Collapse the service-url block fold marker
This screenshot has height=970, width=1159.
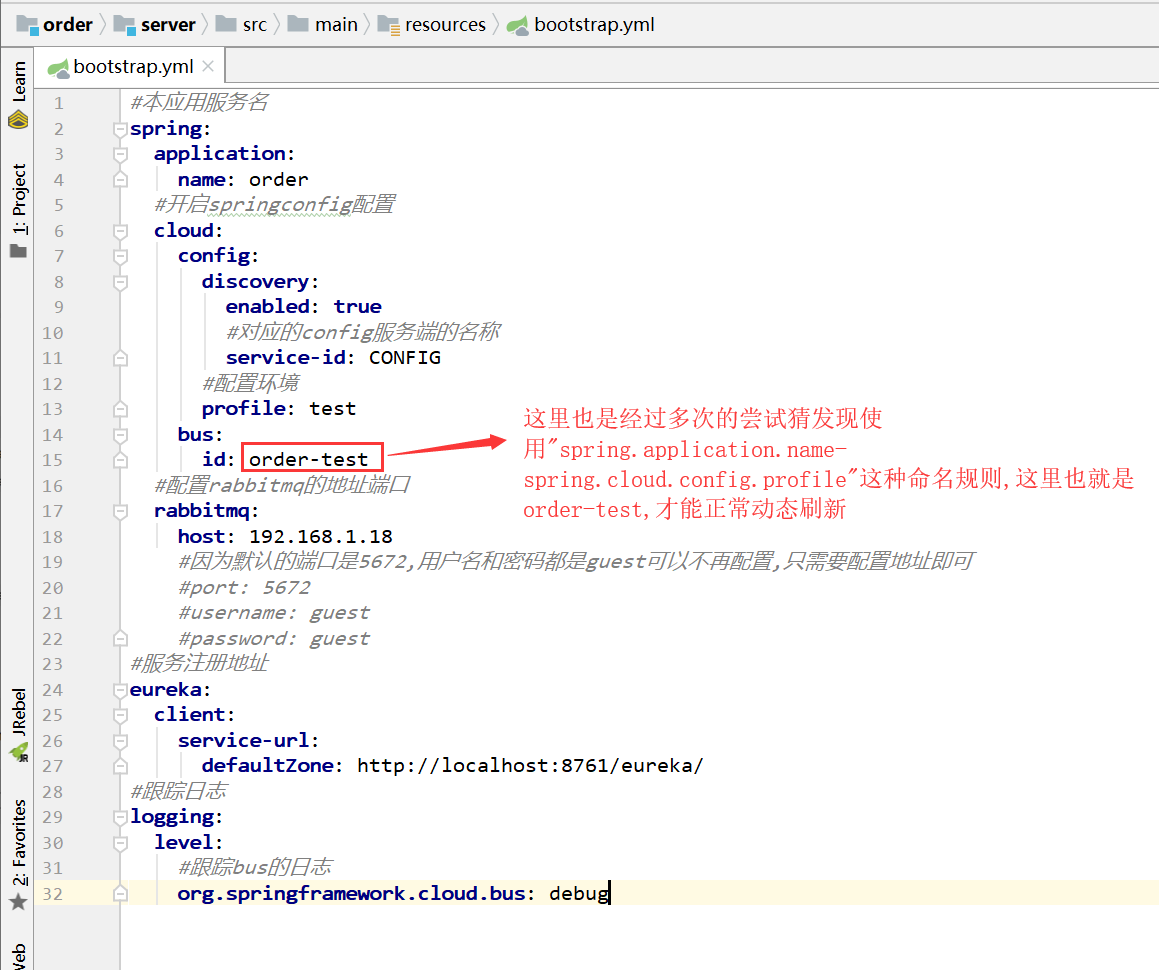click(x=120, y=741)
